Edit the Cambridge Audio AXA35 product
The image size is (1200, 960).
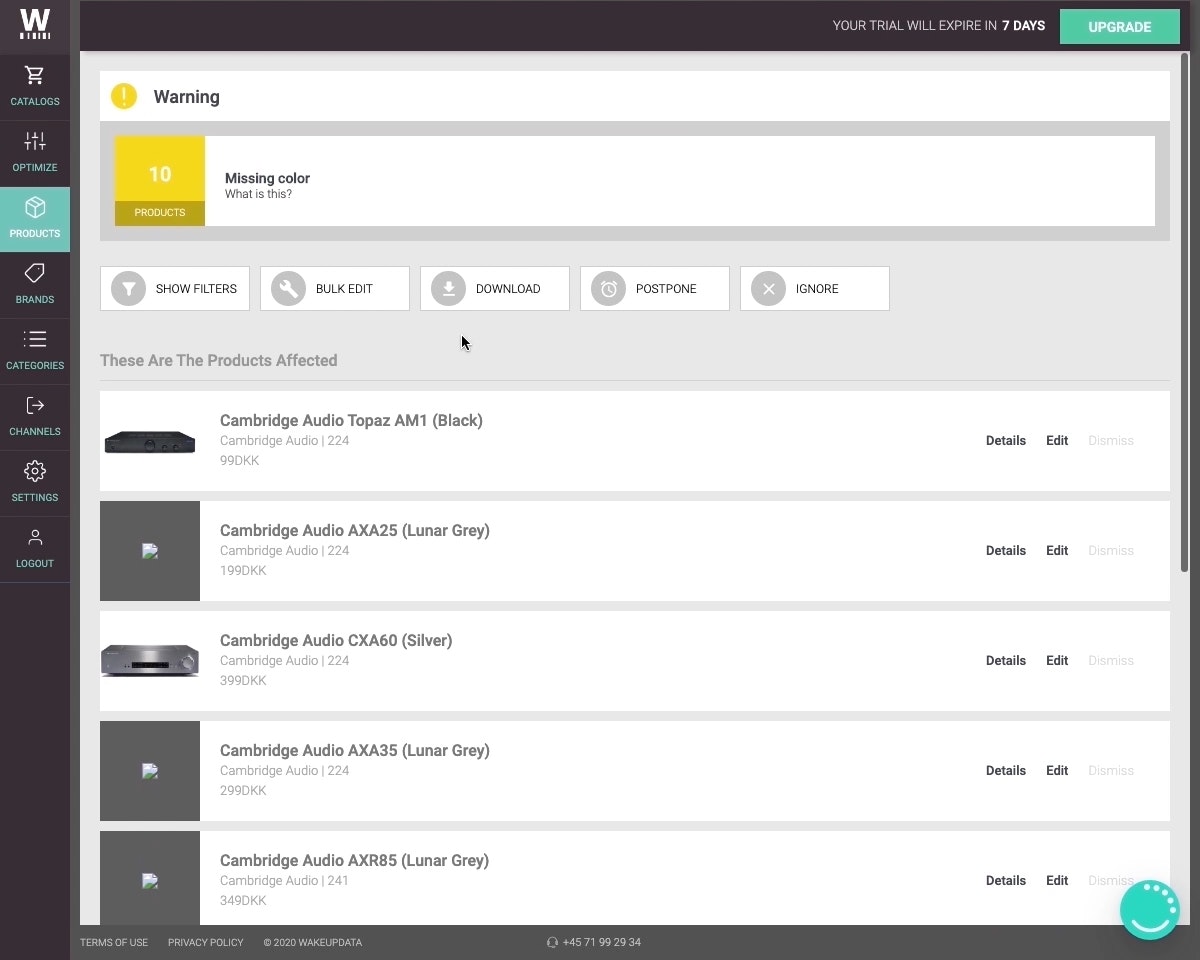pyautogui.click(x=1057, y=770)
